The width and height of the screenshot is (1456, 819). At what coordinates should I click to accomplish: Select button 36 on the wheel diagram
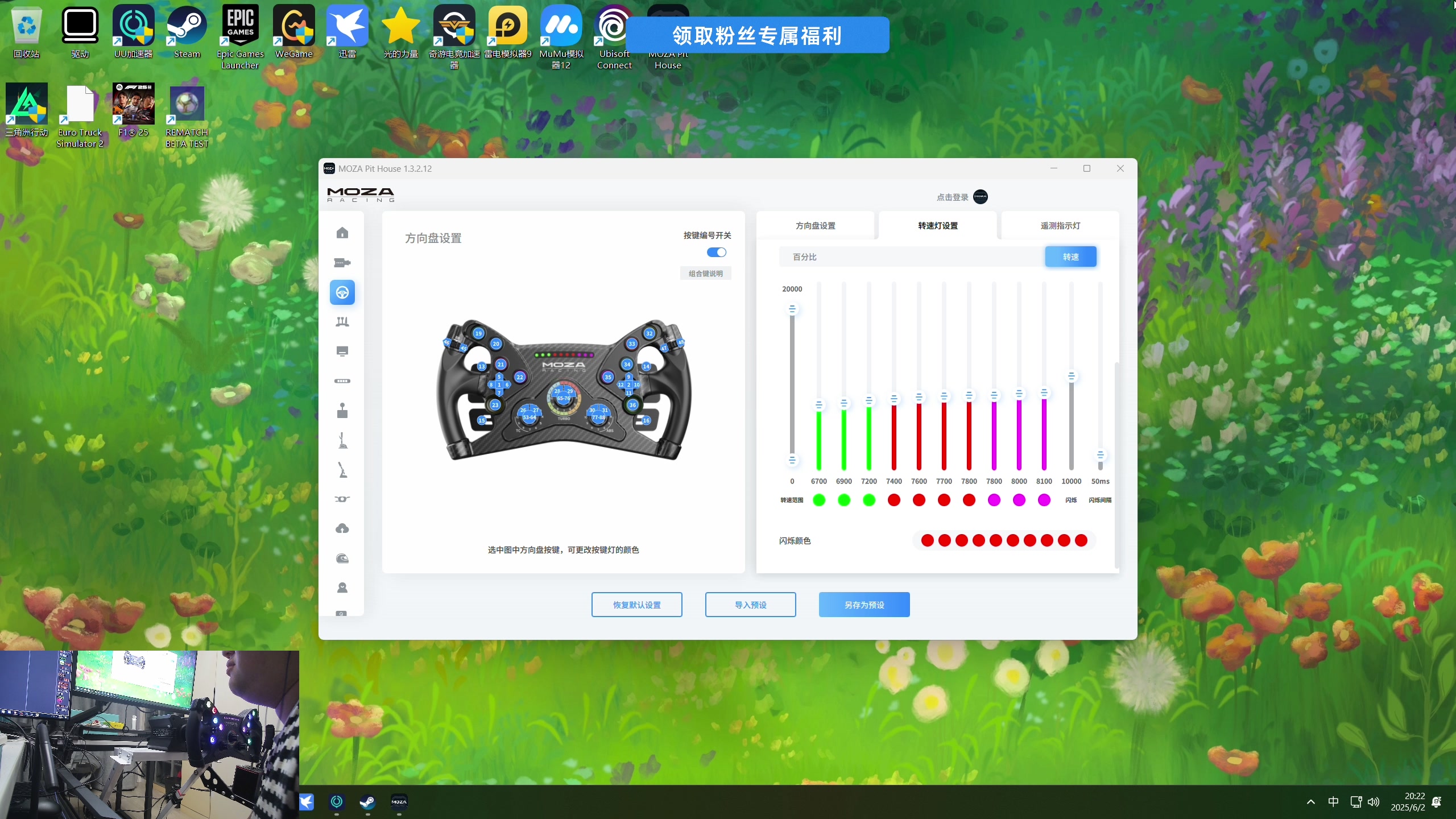[x=632, y=405]
